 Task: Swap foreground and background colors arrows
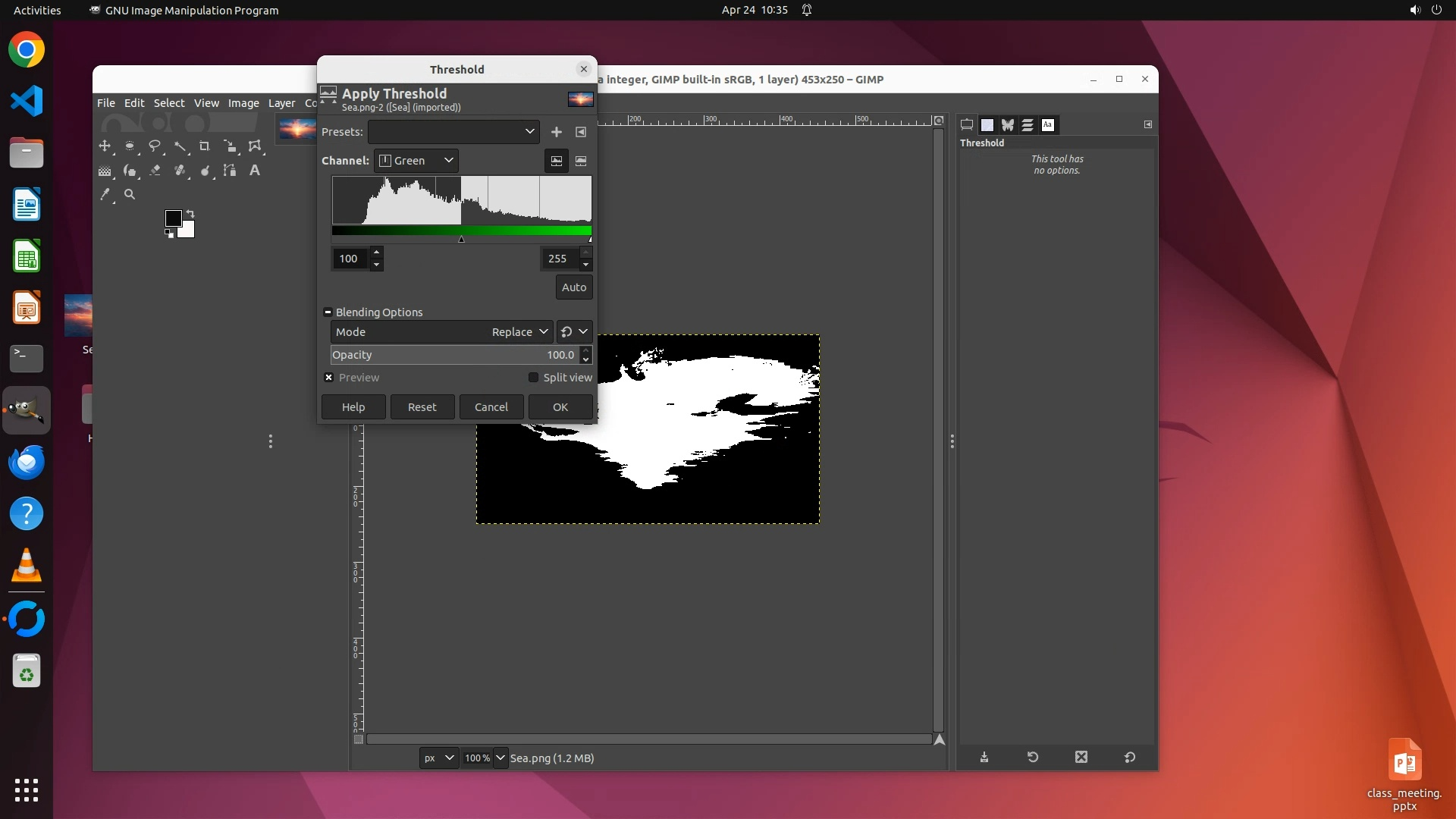click(x=190, y=214)
